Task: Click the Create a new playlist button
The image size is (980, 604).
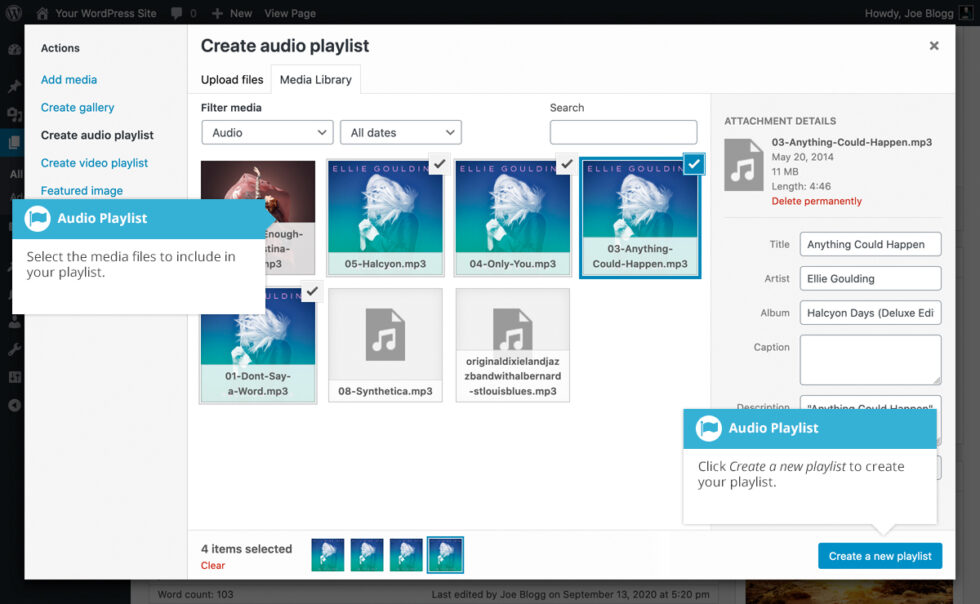Action: click(880, 555)
